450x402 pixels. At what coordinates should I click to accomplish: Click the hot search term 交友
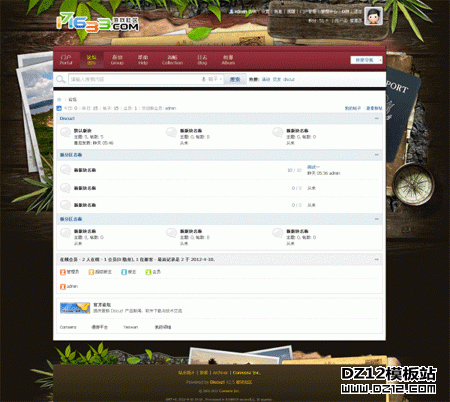[x=277, y=79]
